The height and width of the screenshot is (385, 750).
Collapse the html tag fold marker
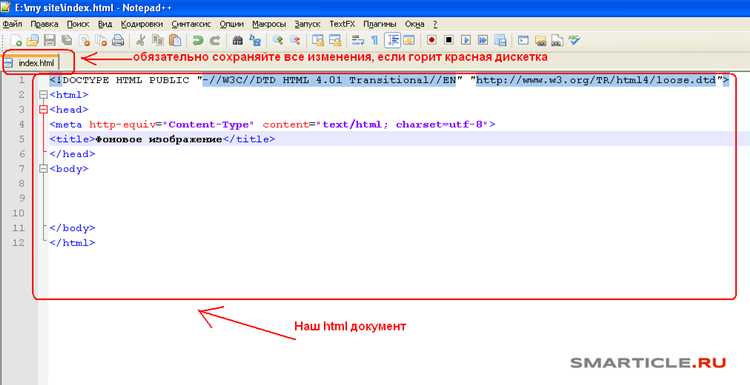coord(44,95)
